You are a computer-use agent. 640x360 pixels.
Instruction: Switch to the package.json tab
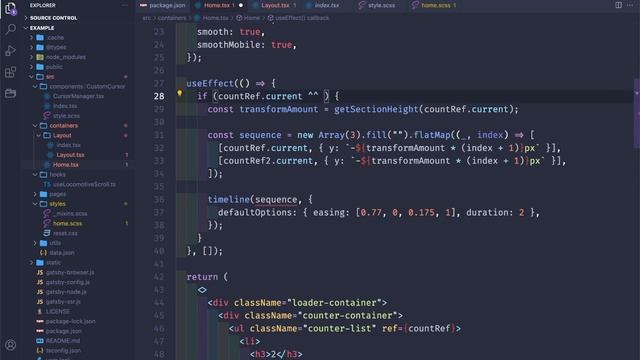162,5
